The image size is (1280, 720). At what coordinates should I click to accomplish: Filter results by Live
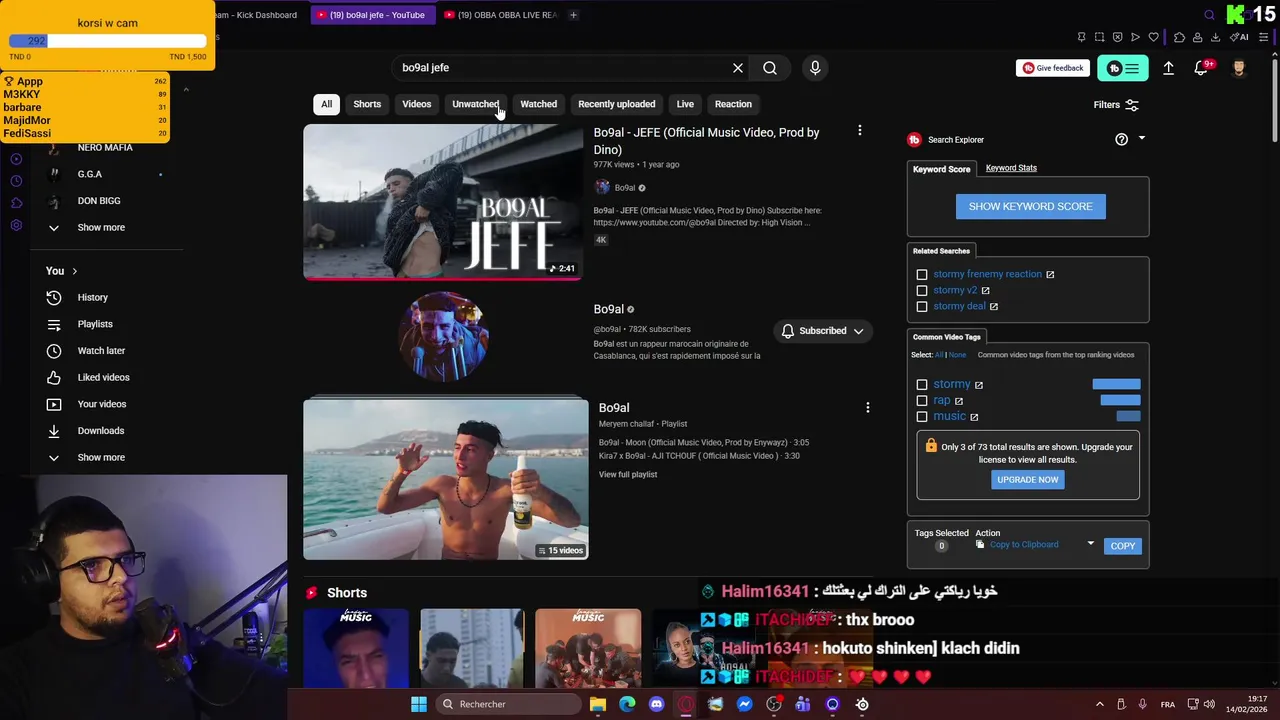(x=685, y=104)
